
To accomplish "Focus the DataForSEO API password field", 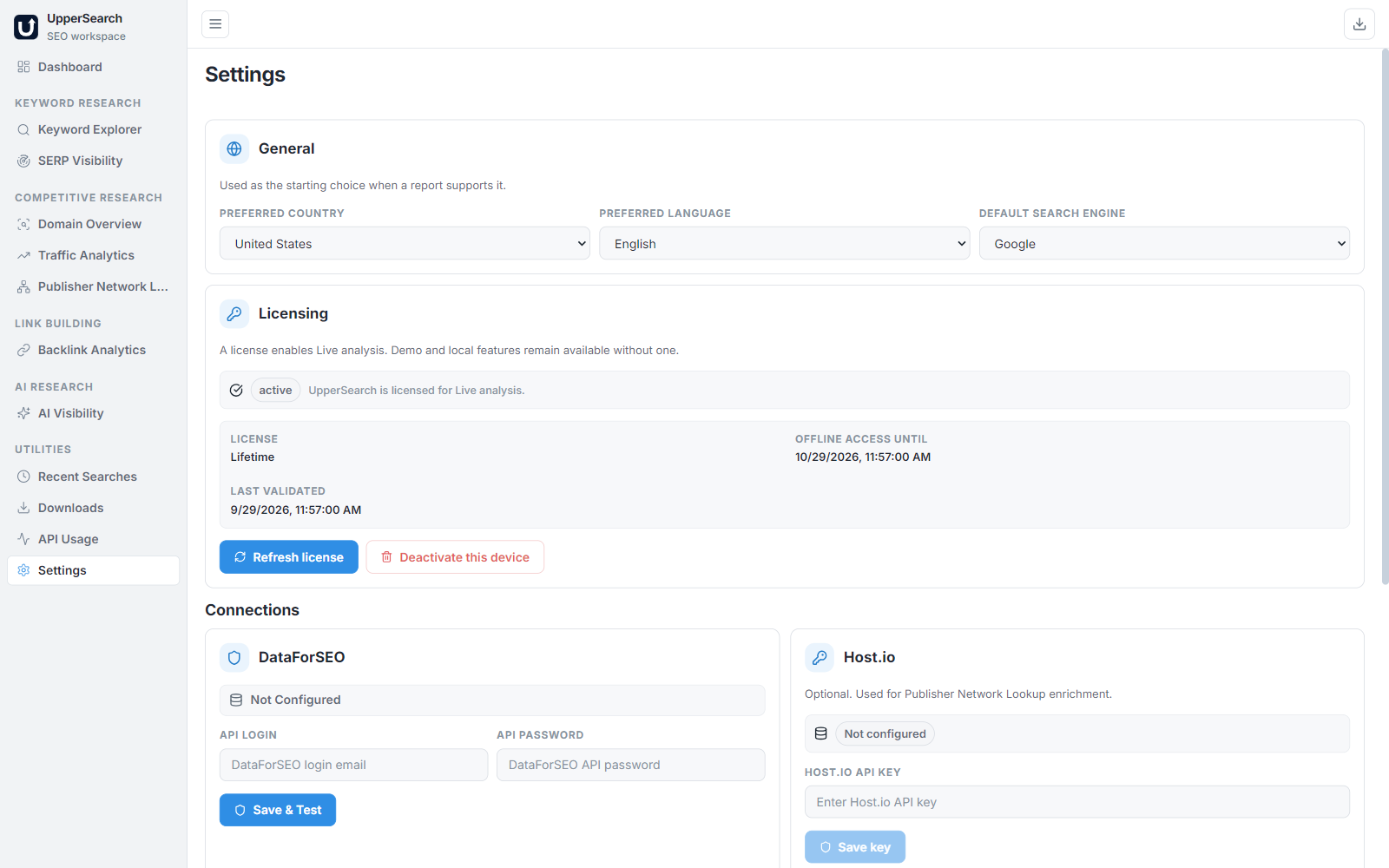I will point(631,765).
